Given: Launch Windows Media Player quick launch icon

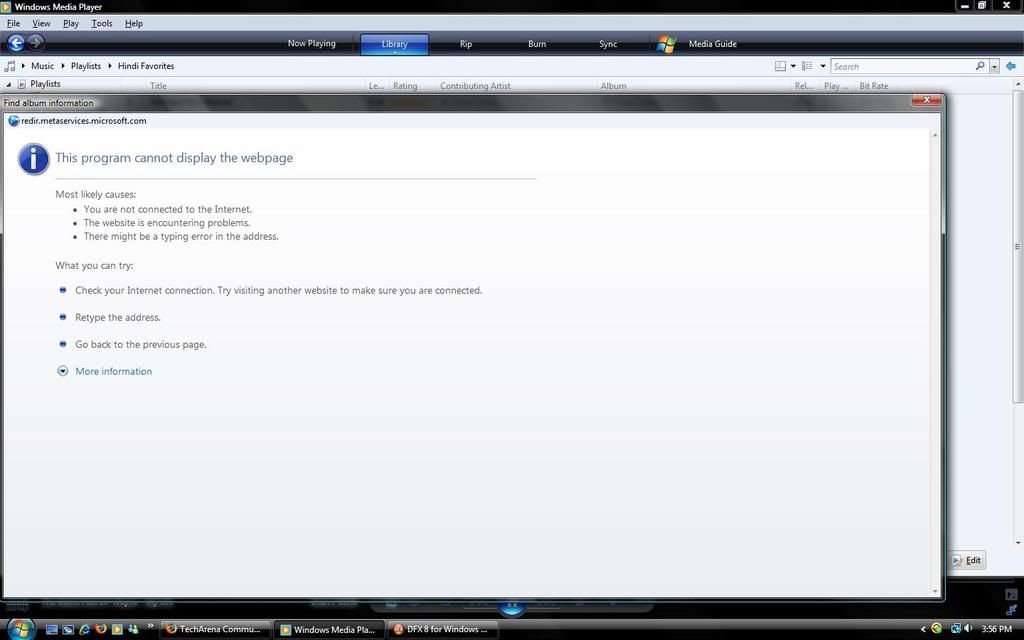Looking at the screenshot, I should click(x=117, y=630).
